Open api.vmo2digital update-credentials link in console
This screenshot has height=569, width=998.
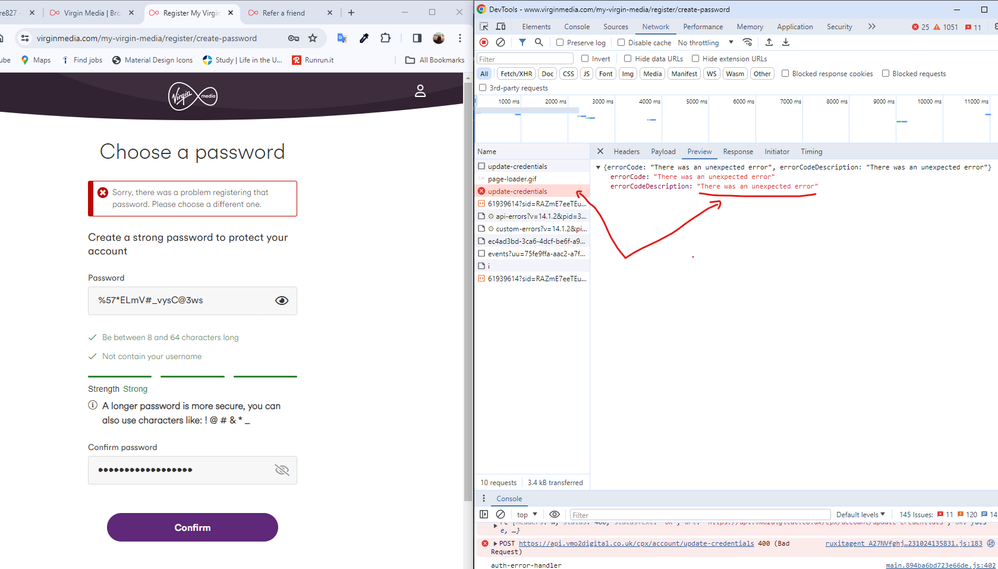[x=636, y=544]
